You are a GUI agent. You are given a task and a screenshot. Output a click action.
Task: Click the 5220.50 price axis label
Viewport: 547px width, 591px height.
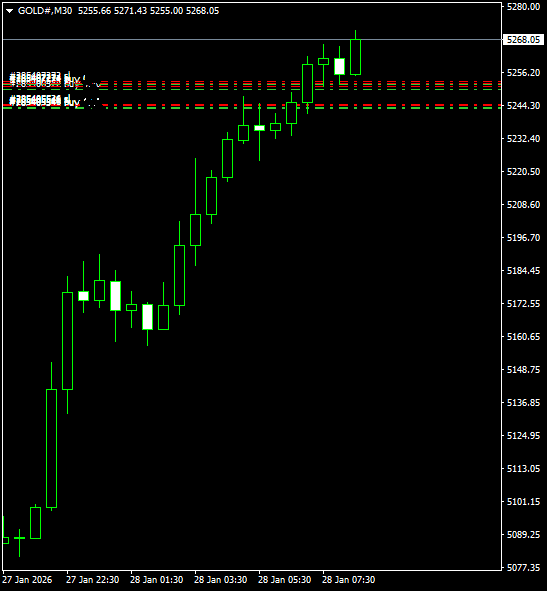coord(523,171)
